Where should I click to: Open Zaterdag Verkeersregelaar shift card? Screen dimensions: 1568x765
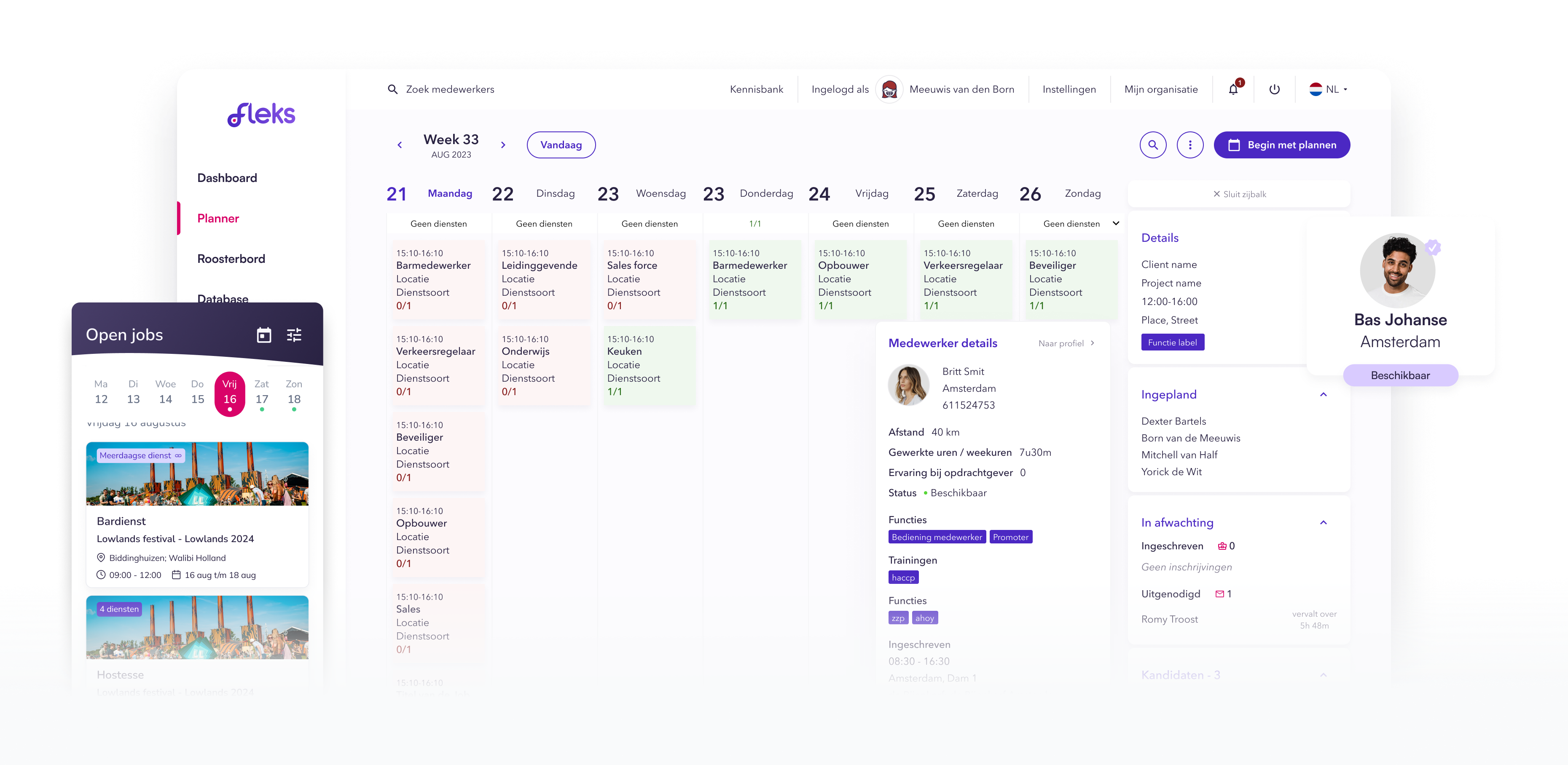pos(965,280)
